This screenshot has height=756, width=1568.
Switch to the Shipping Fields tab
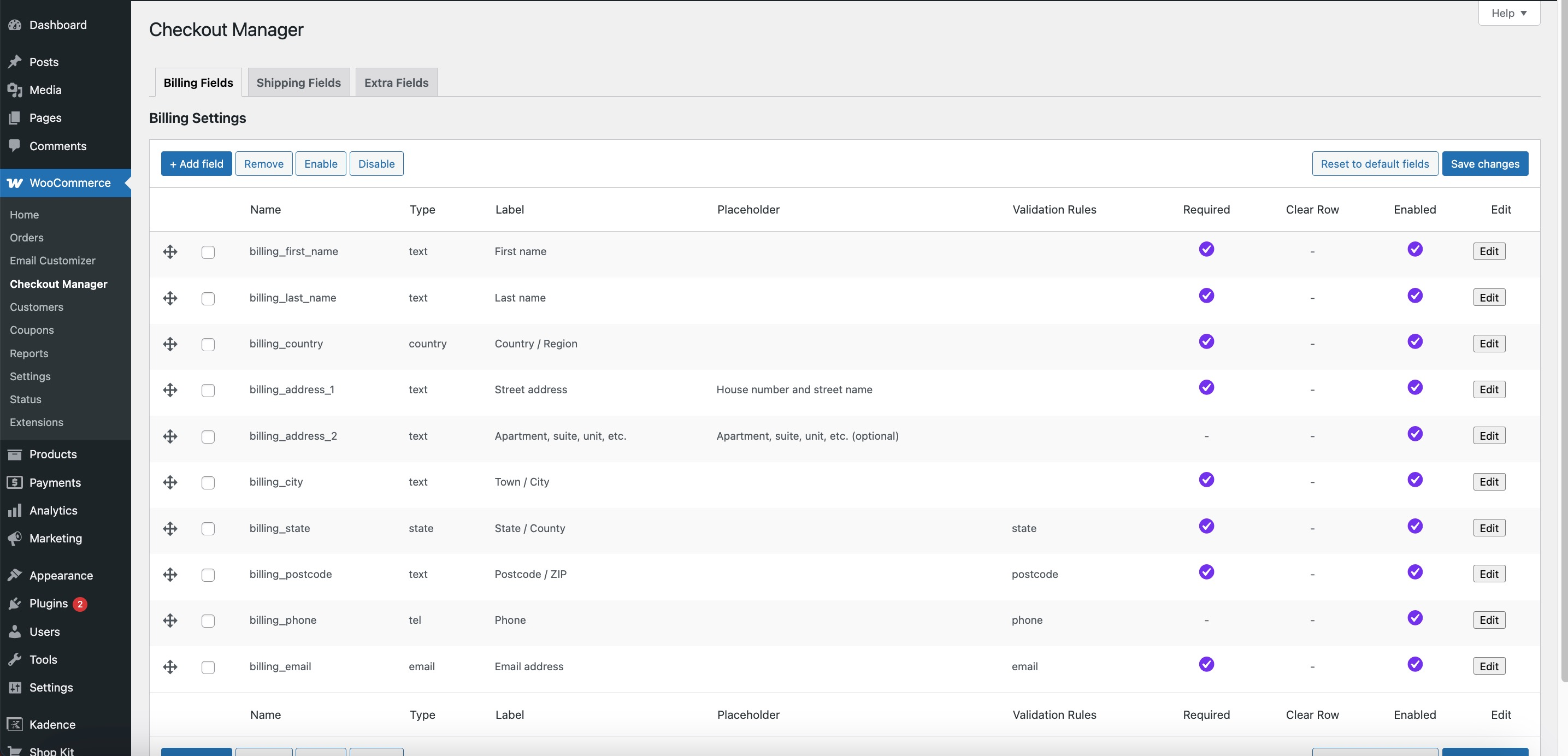298,82
